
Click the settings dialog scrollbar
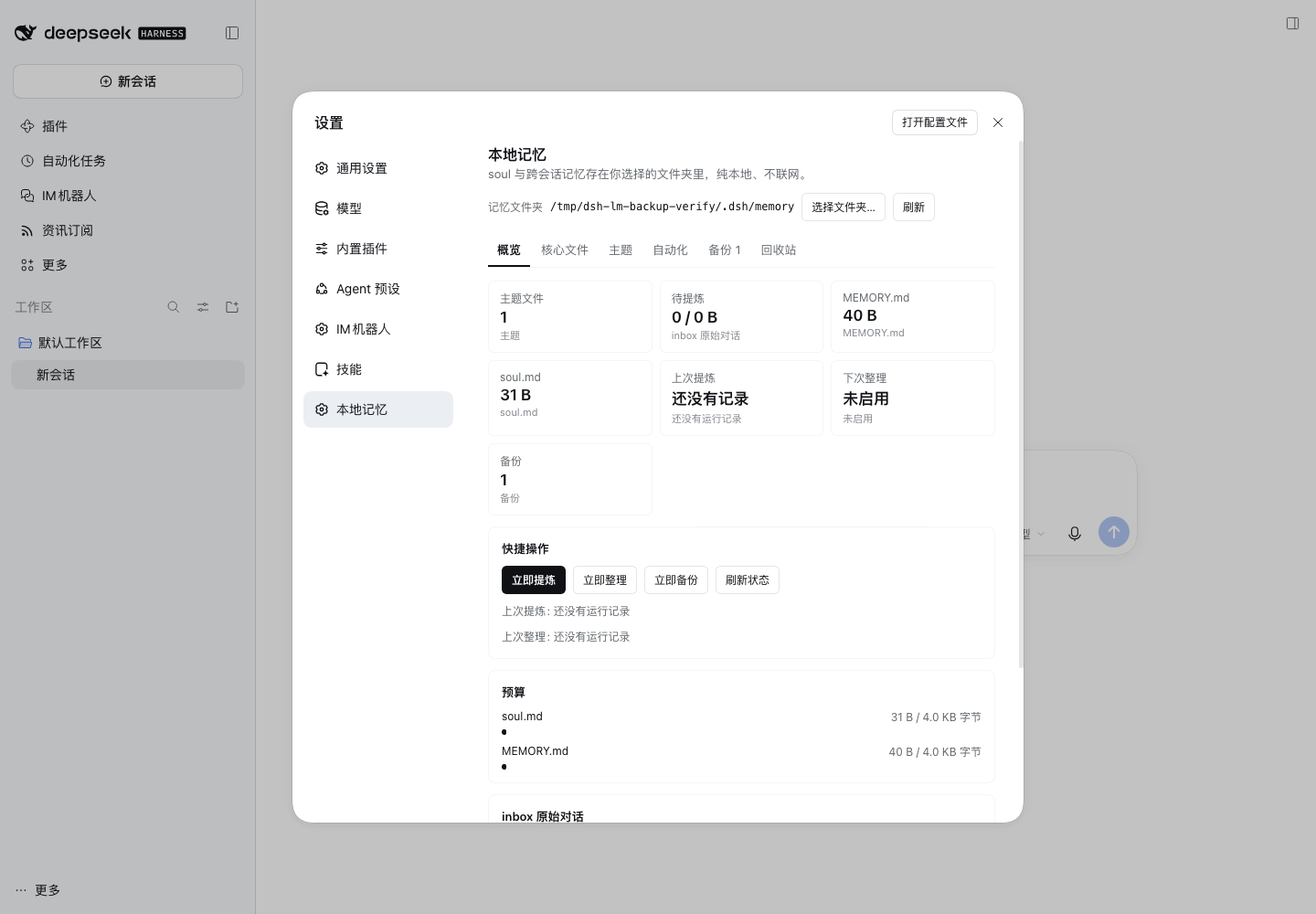[1020, 404]
